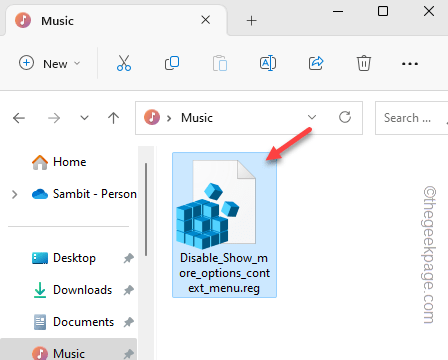Click the Delete trash can icon
448x360 pixels.
click(364, 63)
